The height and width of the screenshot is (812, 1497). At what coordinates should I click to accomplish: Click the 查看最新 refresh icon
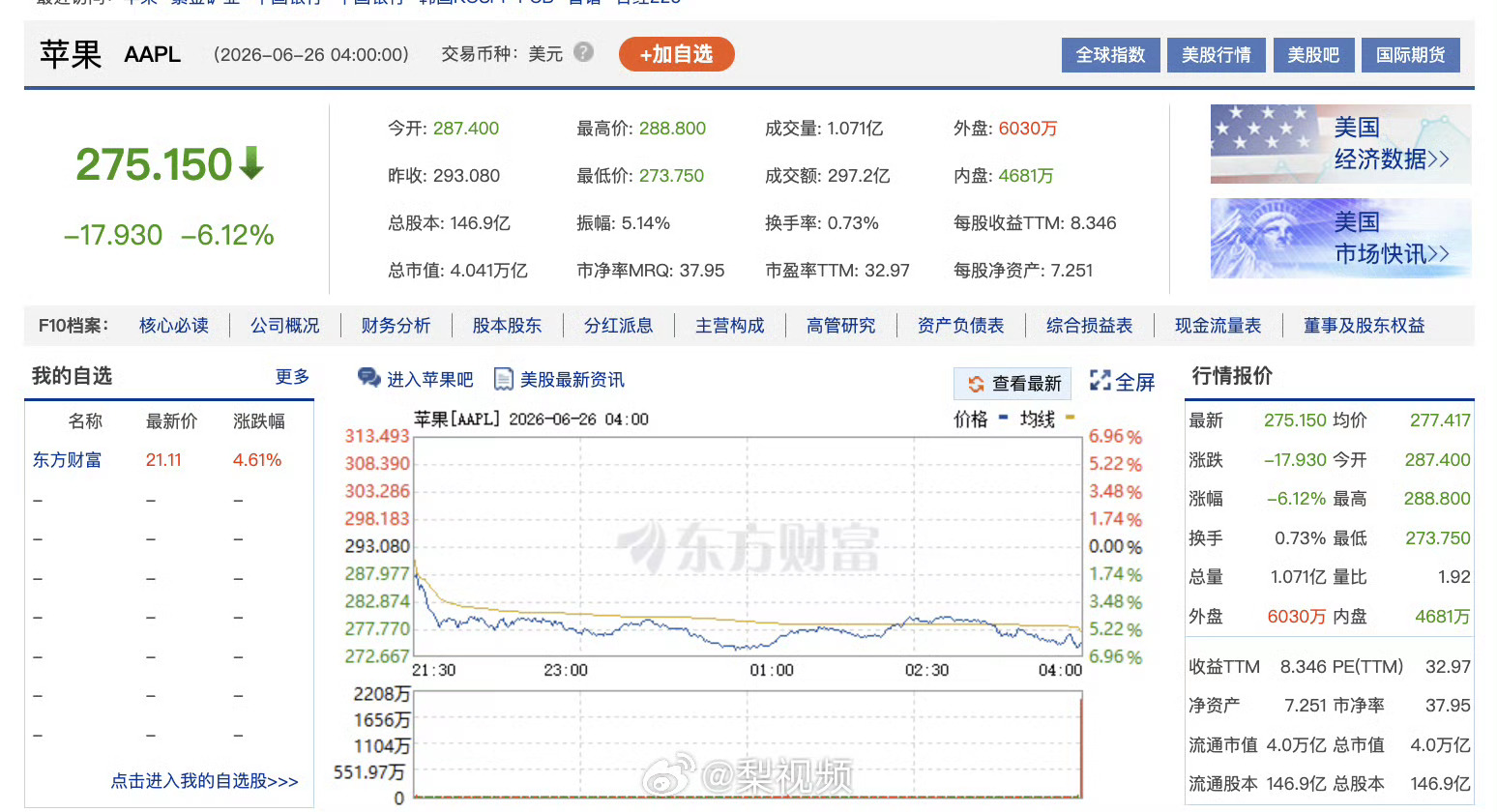(976, 384)
